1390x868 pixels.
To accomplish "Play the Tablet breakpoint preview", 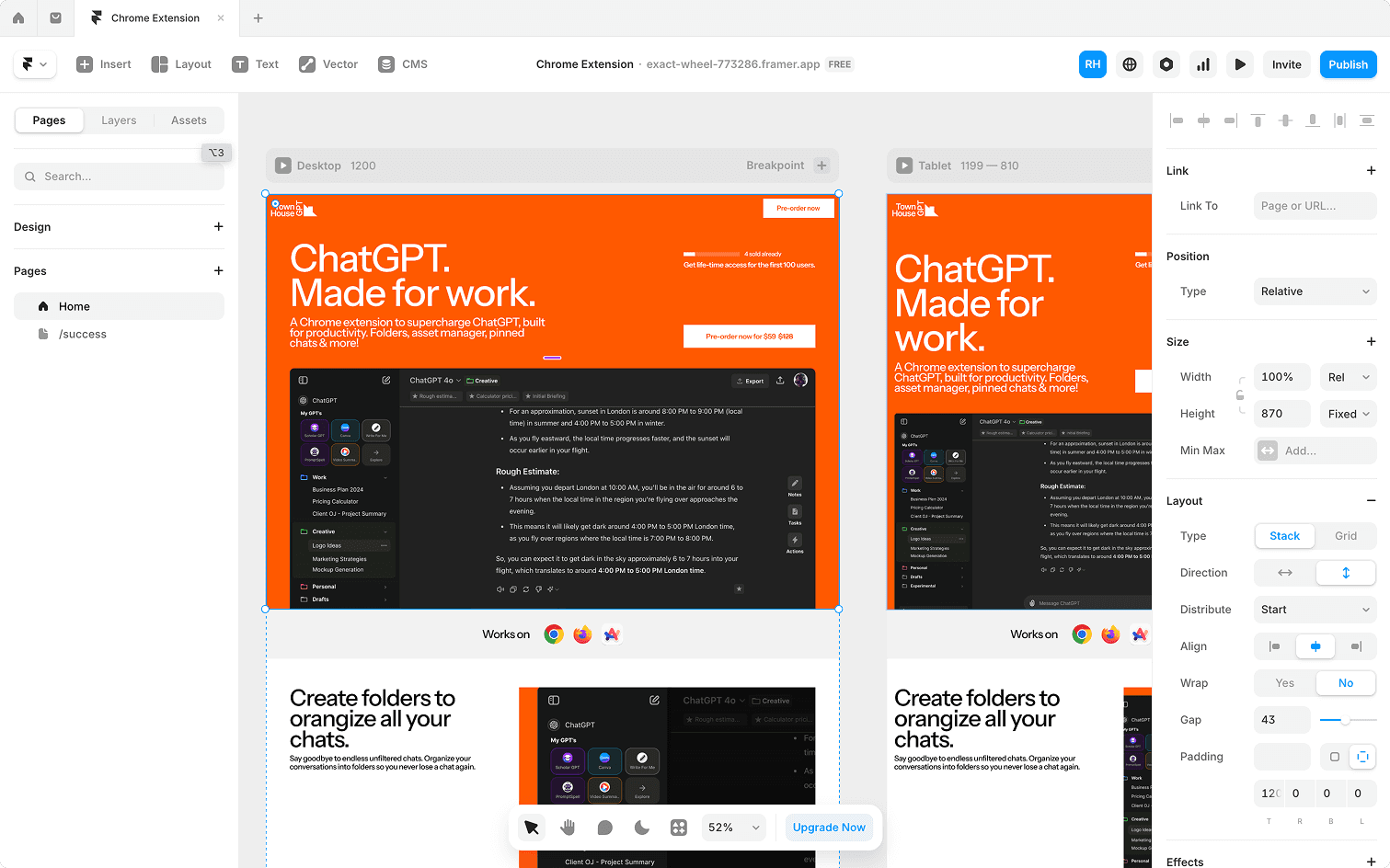I will 904,166.
